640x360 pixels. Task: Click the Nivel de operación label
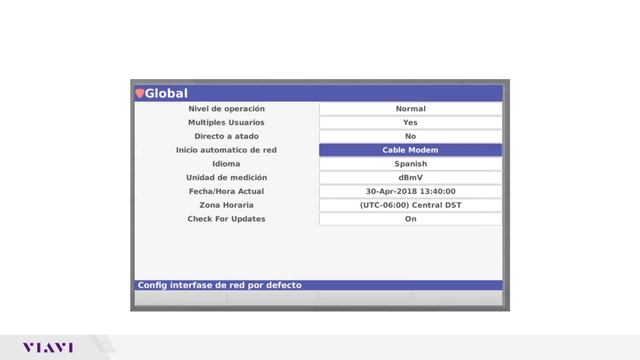(x=227, y=109)
